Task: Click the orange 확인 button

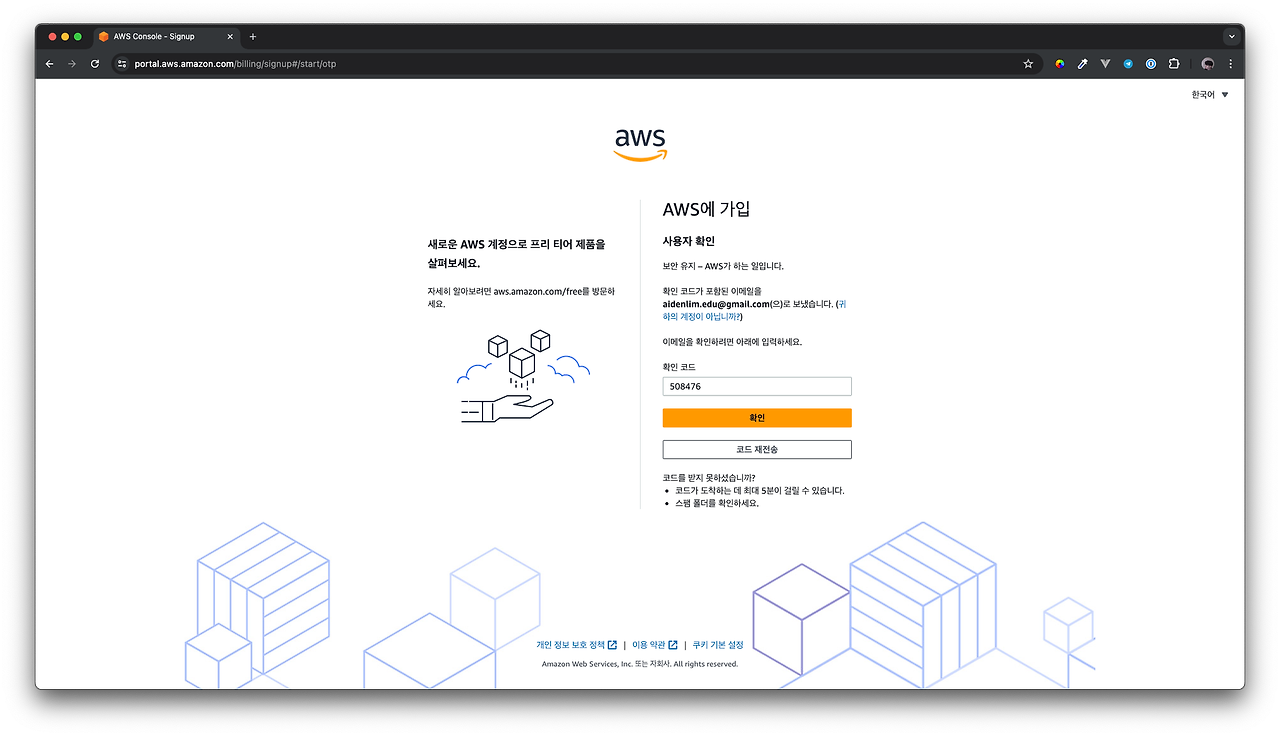Action: (757, 418)
